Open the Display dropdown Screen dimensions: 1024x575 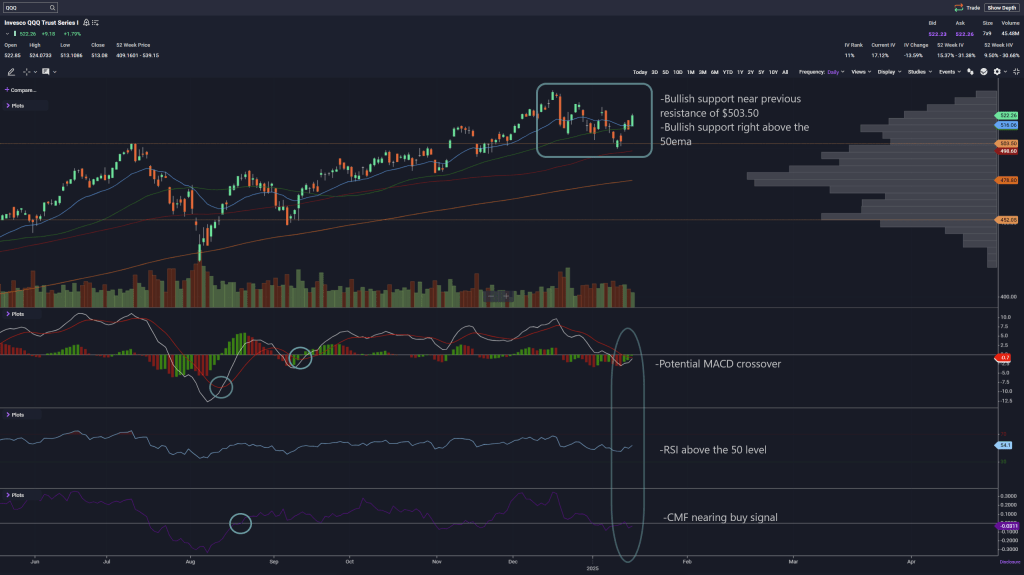[889, 72]
